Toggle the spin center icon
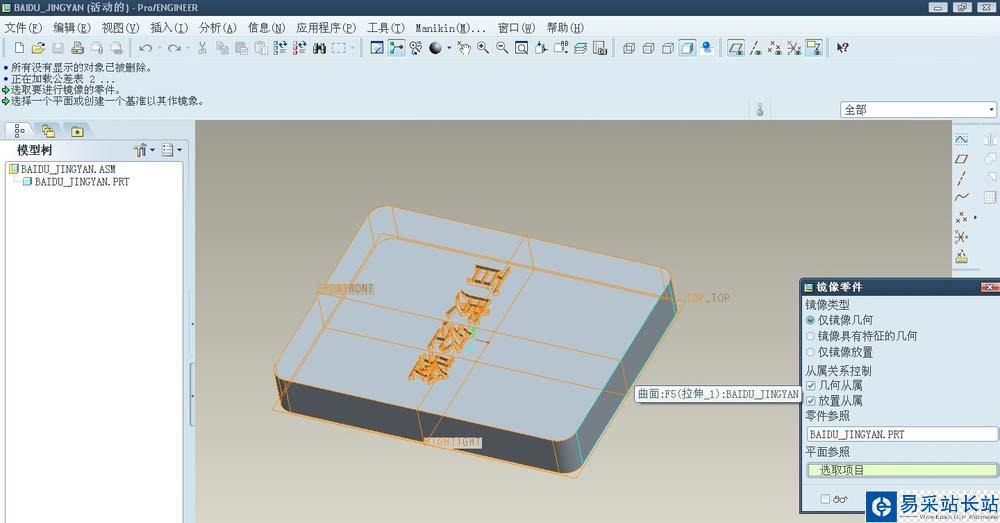 point(396,48)
